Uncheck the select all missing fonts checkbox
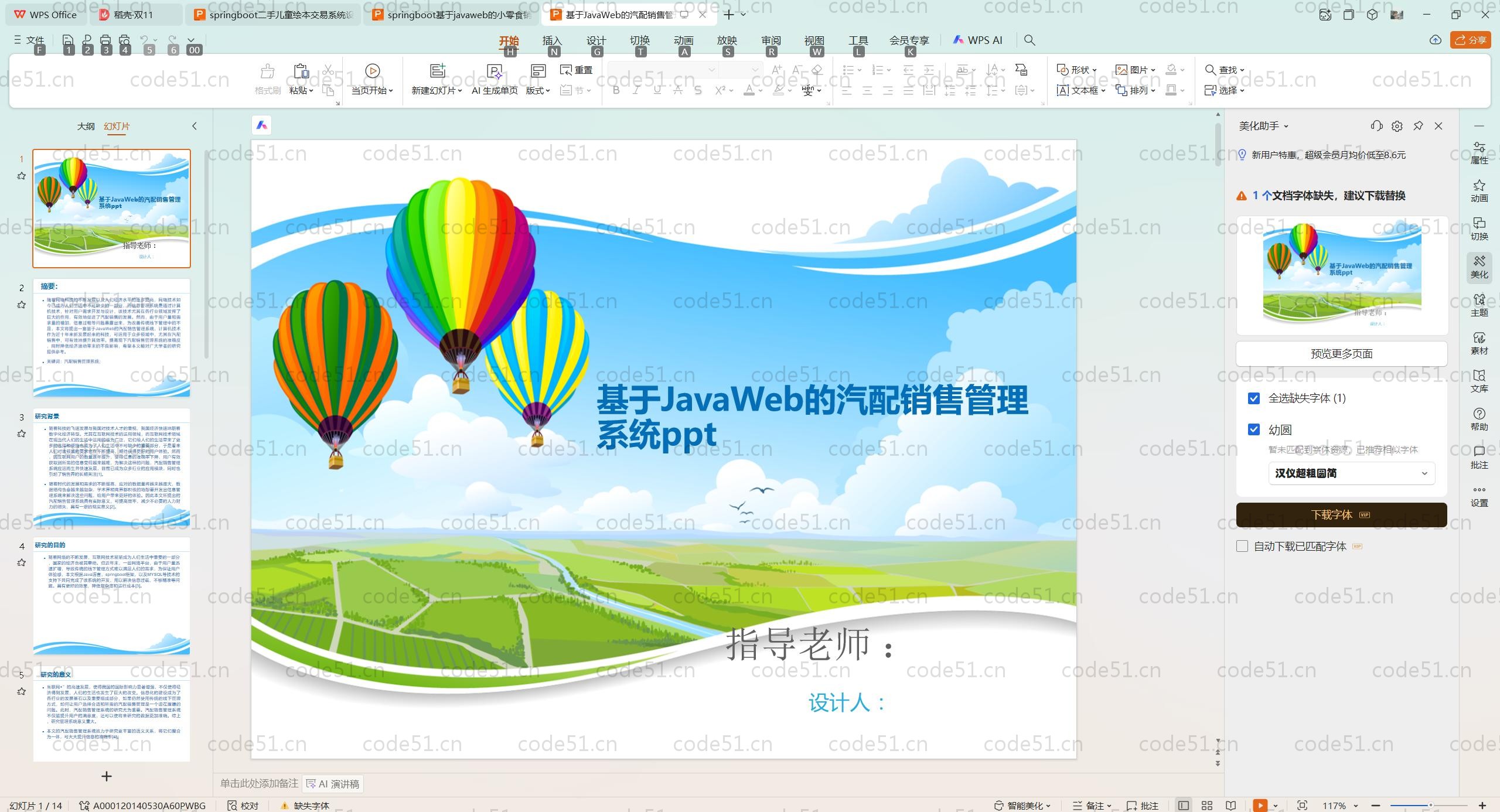This screenshot has width=1500, height=812. click(1254, 398)
